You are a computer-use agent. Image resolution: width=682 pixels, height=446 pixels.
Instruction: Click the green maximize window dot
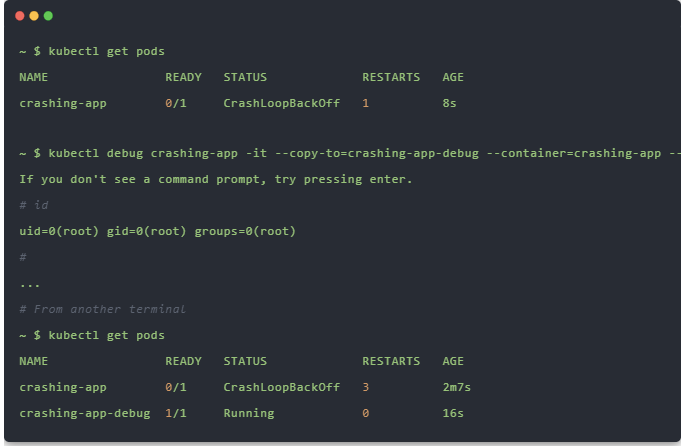pos(48,16)
